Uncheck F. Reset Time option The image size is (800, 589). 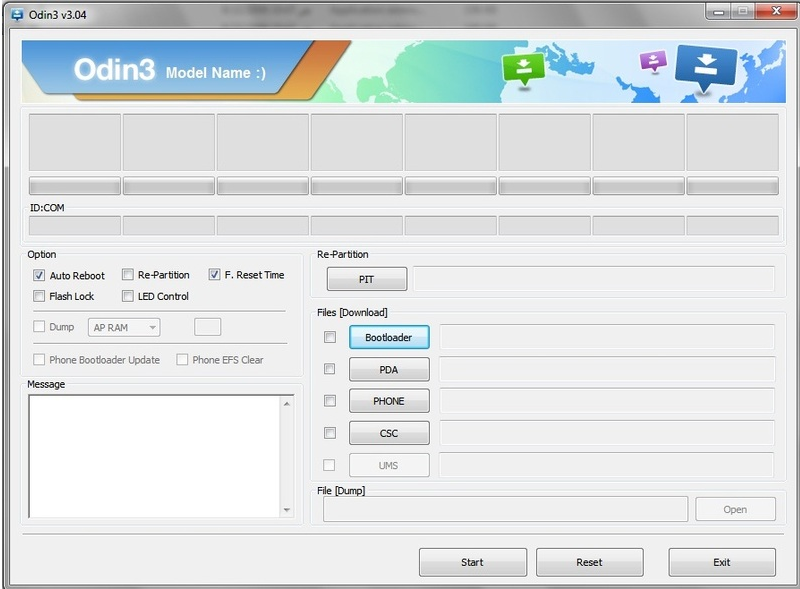(214, 275)
